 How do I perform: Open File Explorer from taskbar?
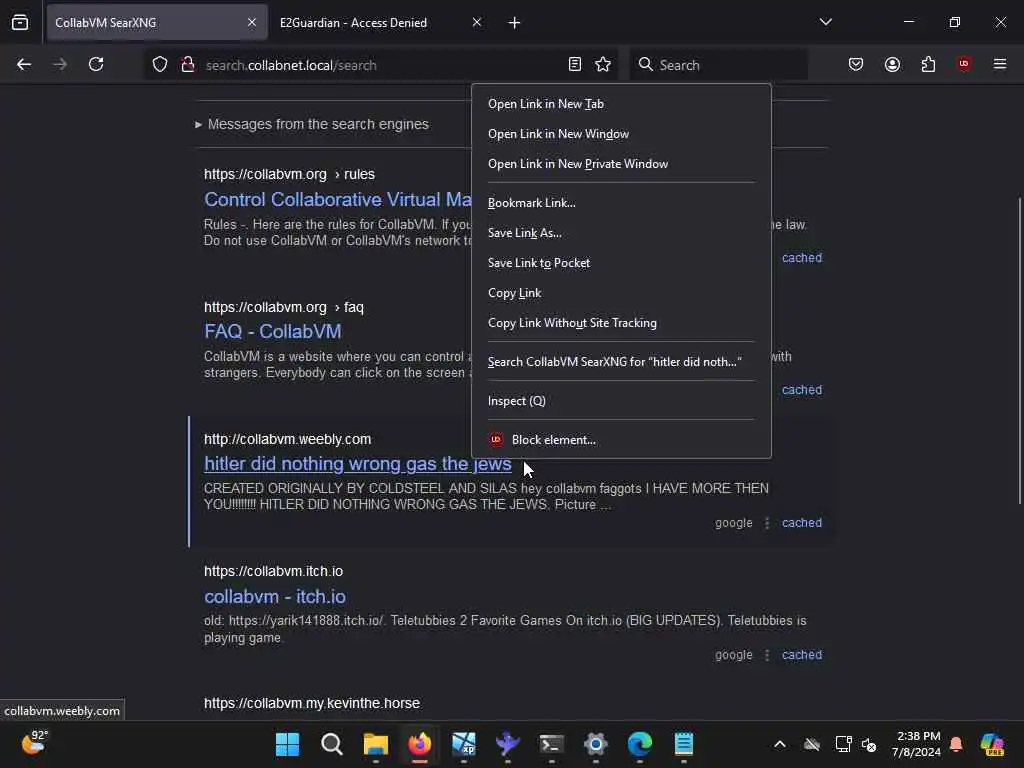376,744
